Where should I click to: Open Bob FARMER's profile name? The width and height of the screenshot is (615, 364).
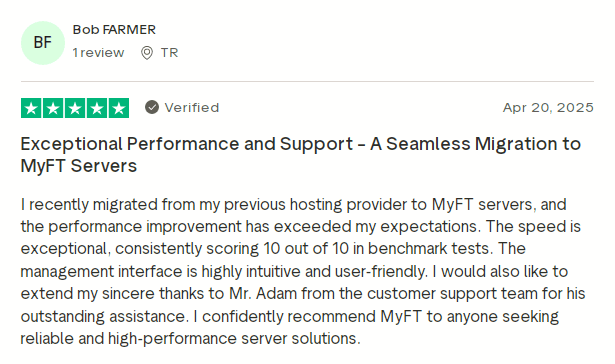pyautogui.click(x=114, y=30)
